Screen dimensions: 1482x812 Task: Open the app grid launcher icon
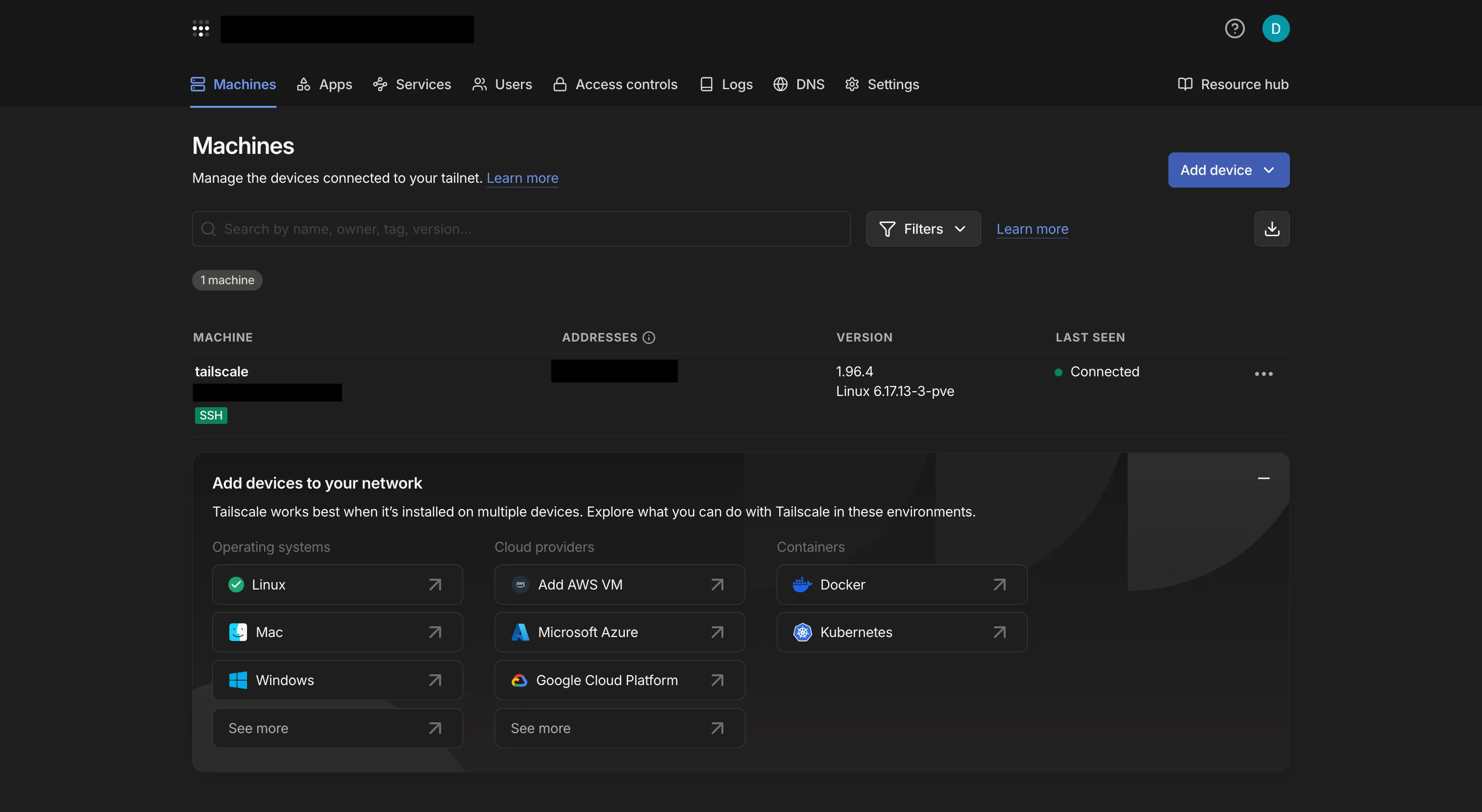click(200, 29)
